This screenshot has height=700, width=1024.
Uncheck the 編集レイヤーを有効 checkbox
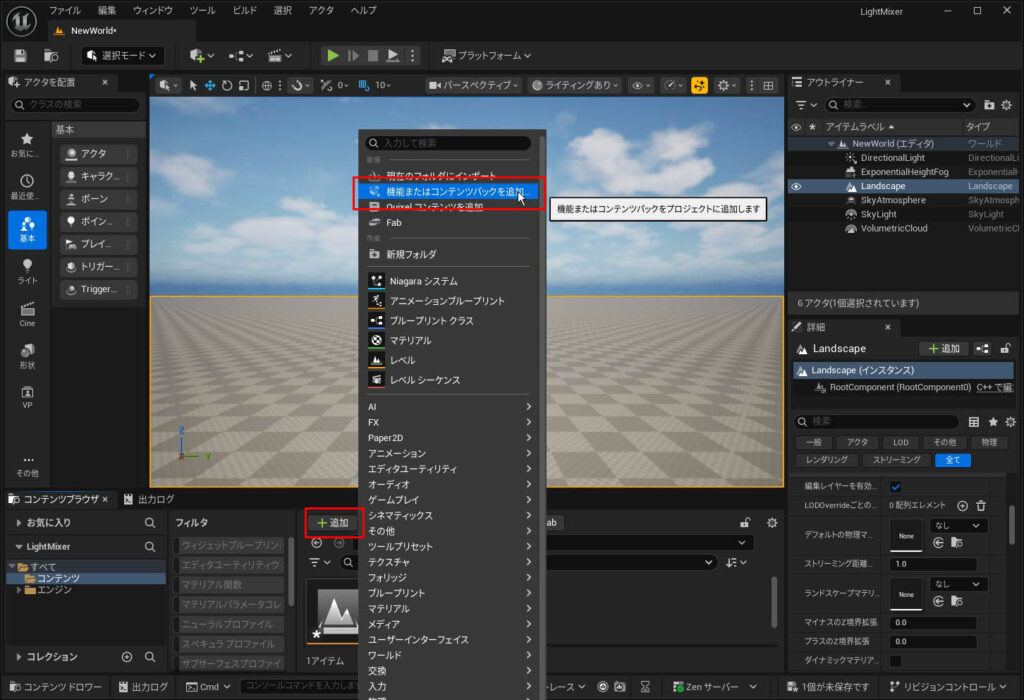coord(895,486)
